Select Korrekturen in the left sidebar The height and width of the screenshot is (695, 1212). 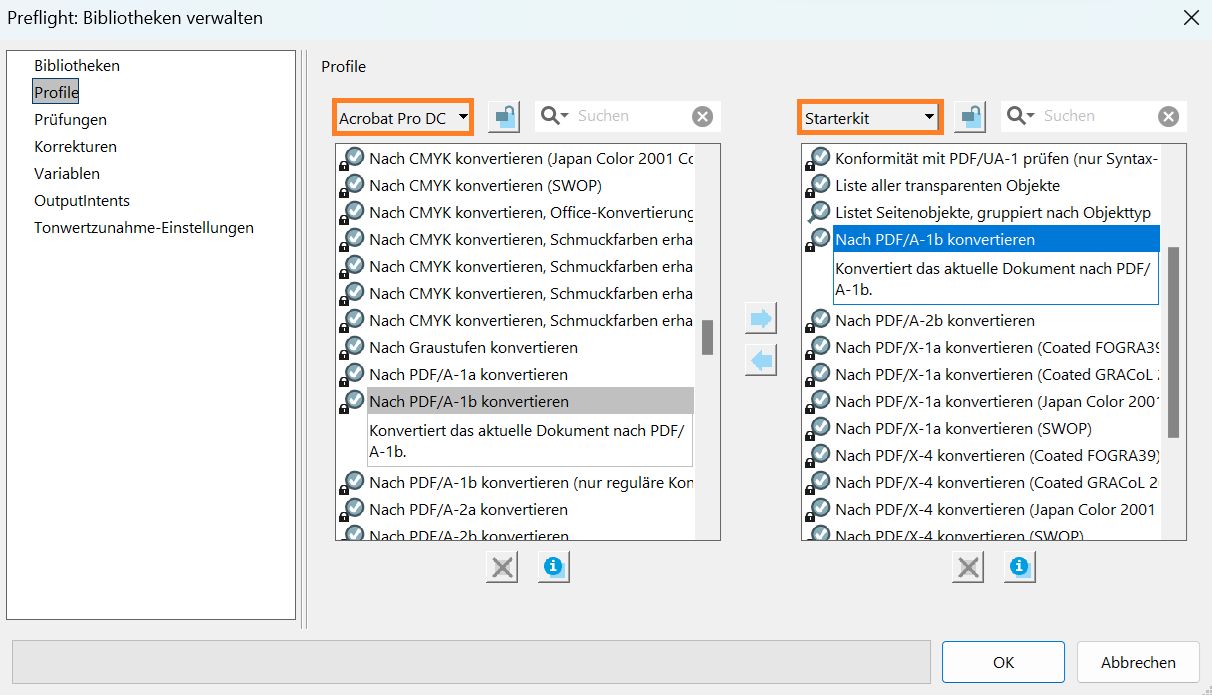click(75, 147)
